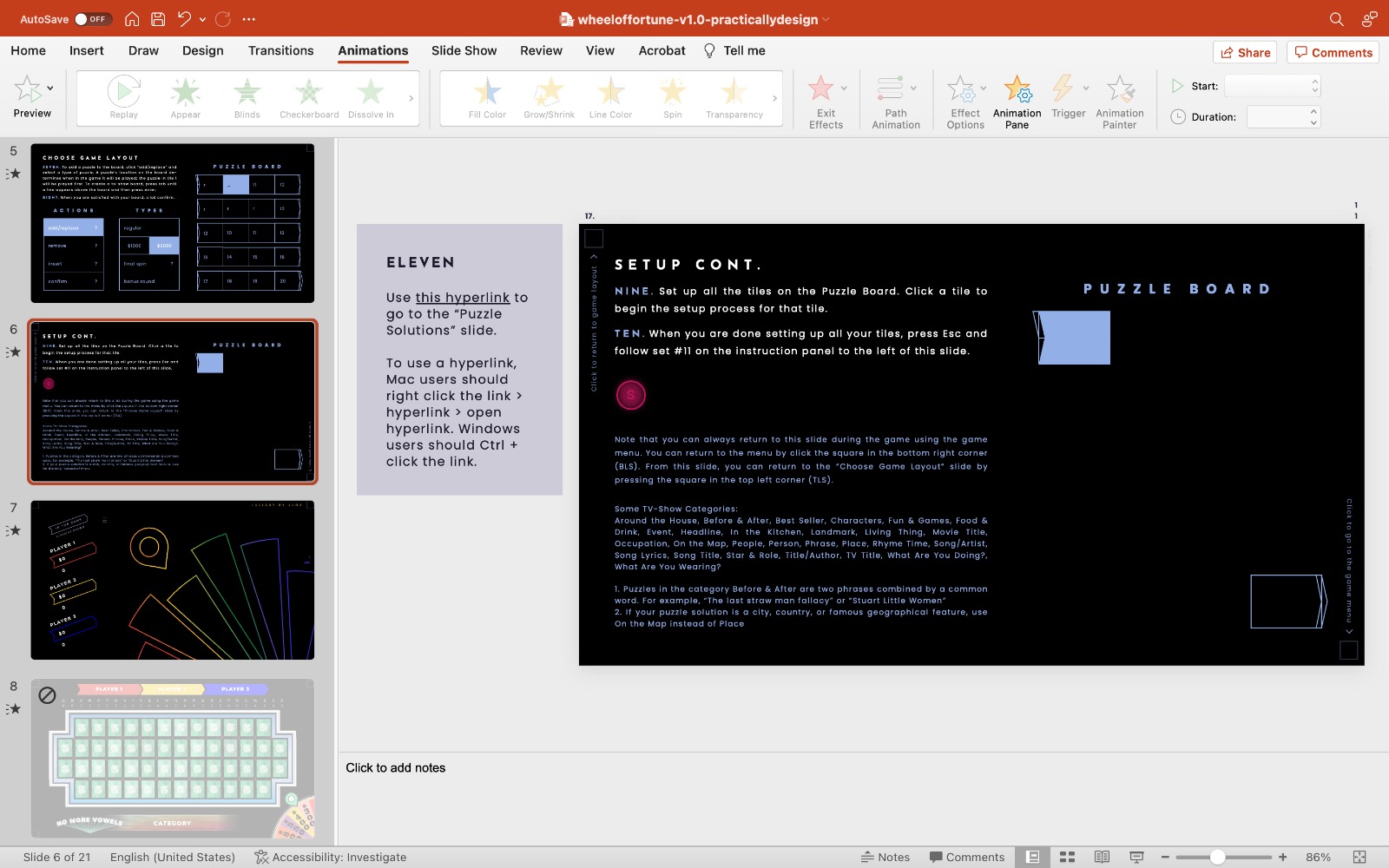Expand more emphasis effects arrow
The height and width of the screenshot is (868, 1389).
click(x=774, y=98)
